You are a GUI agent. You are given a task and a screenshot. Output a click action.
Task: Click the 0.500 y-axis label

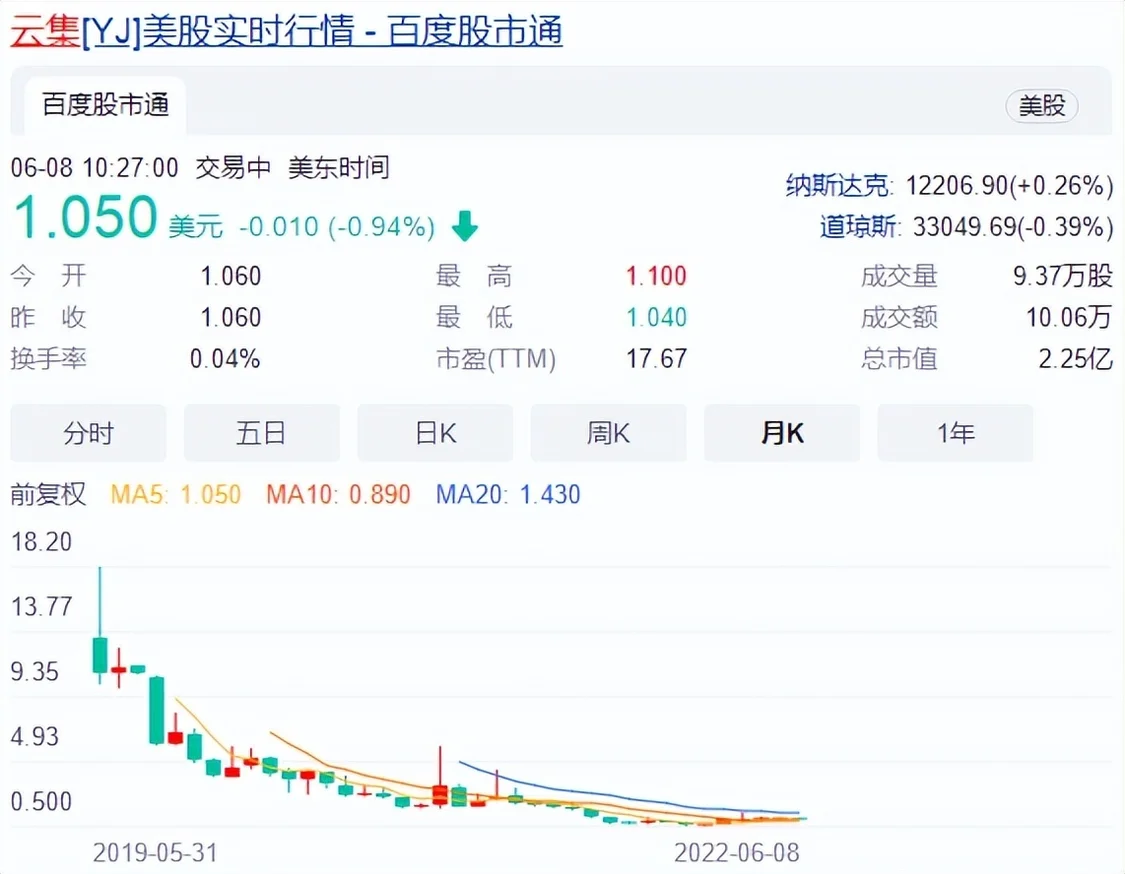[x=42, y=802]
